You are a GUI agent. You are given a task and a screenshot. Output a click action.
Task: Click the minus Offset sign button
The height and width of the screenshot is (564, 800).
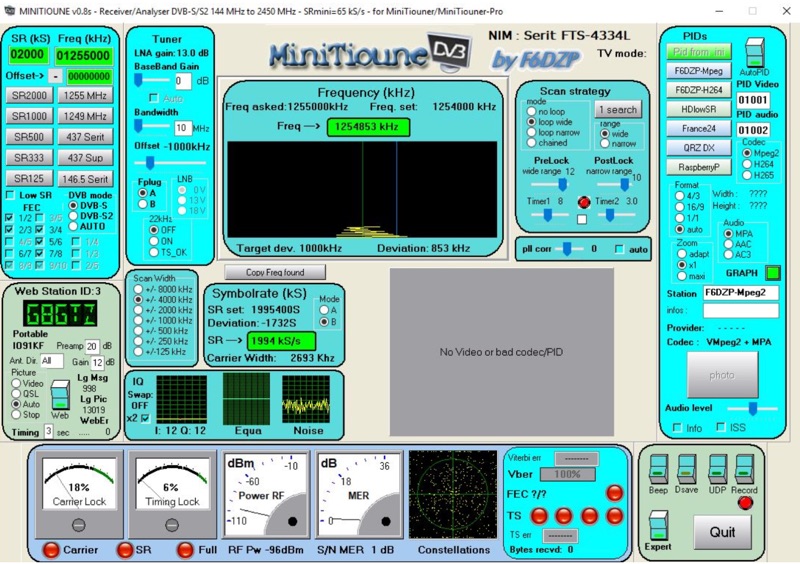[x=55, y=77]
